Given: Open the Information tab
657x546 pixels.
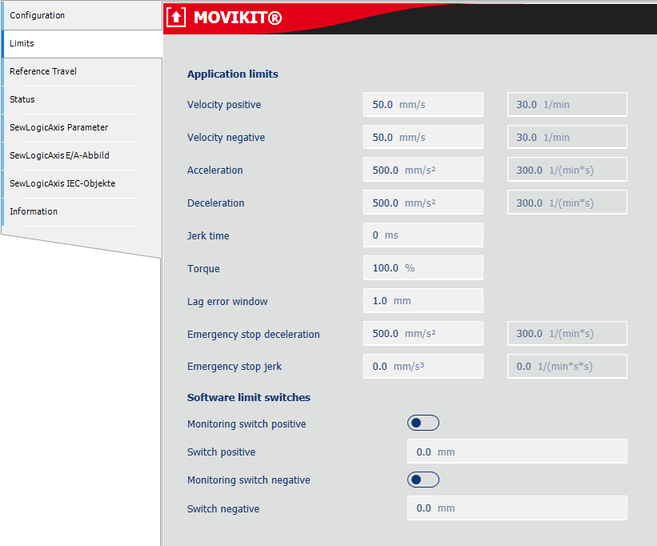Looking at the screenshot, I should pos(80,212).
